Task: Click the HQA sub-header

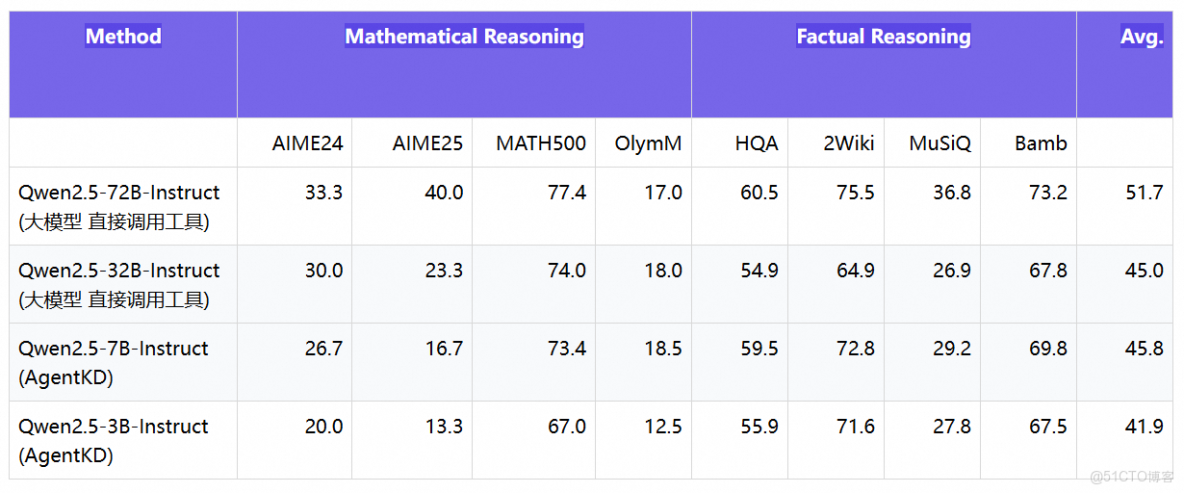Action: point(756,143)
